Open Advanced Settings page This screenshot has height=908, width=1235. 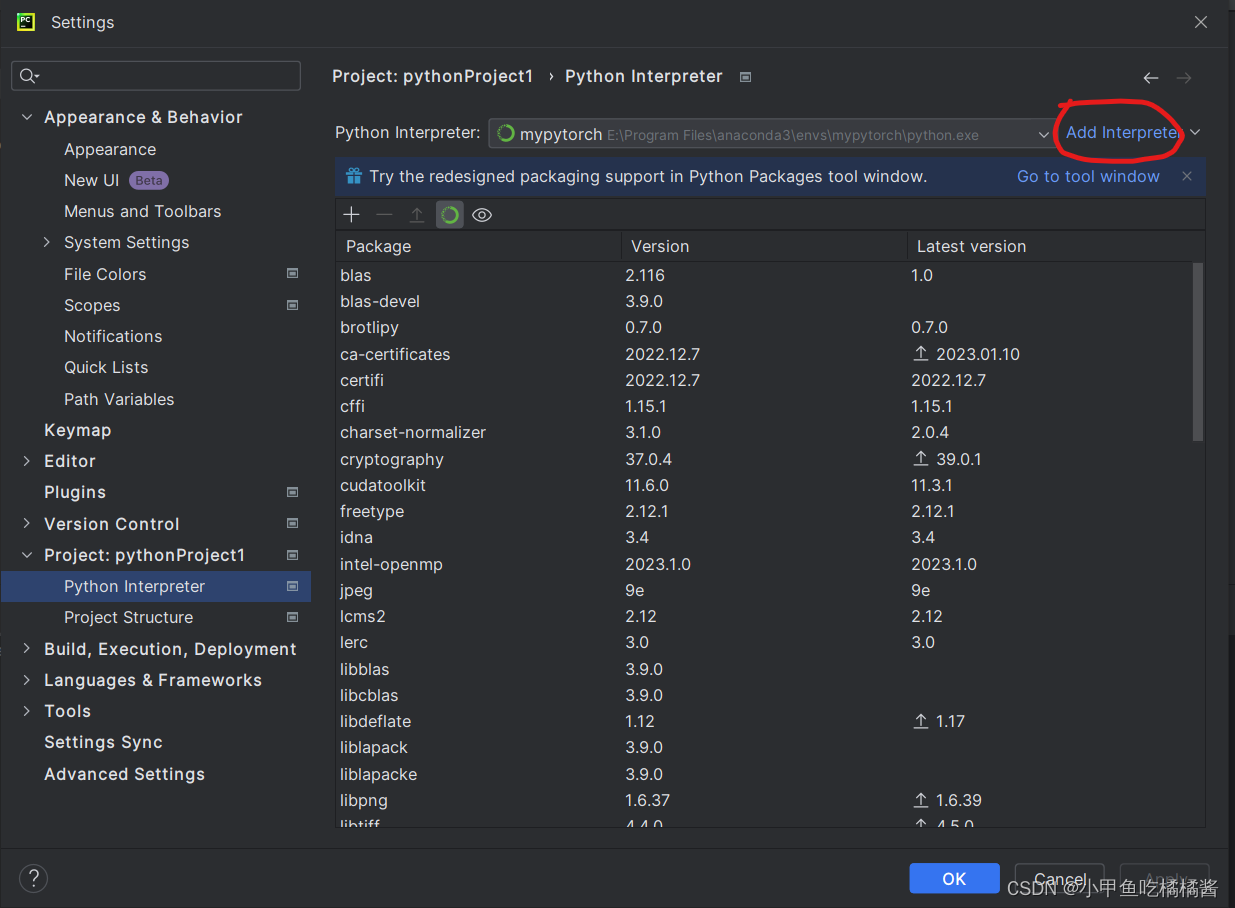click(x=124, y=774)
